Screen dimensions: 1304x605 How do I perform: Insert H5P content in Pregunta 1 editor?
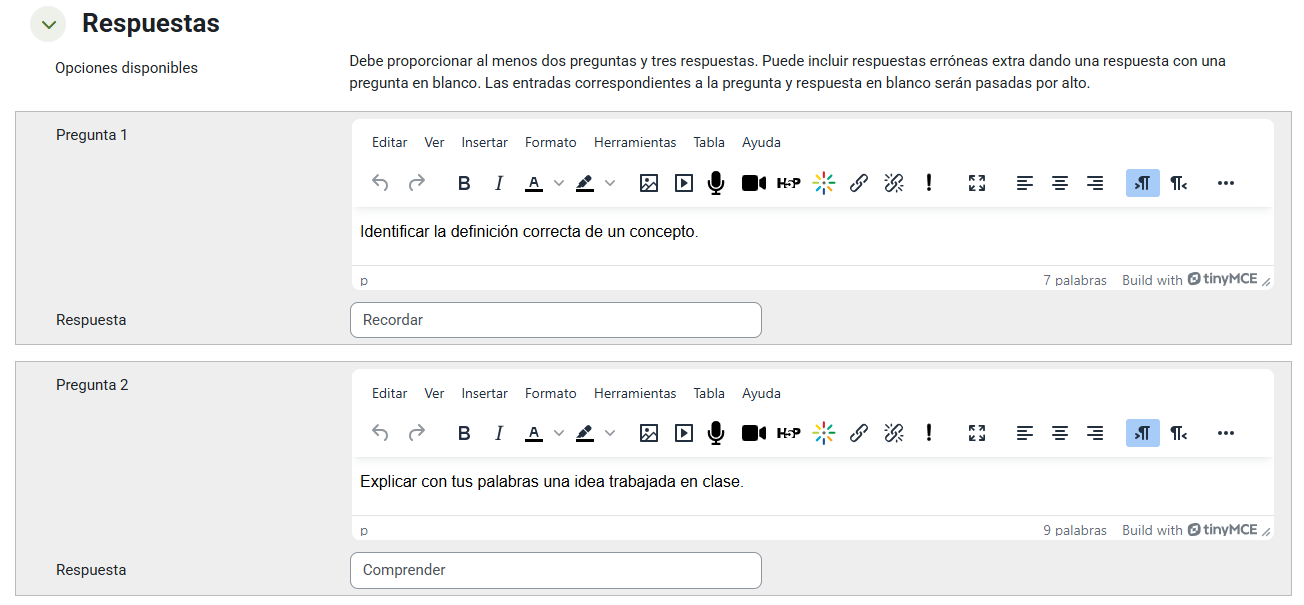pos(788,183)
